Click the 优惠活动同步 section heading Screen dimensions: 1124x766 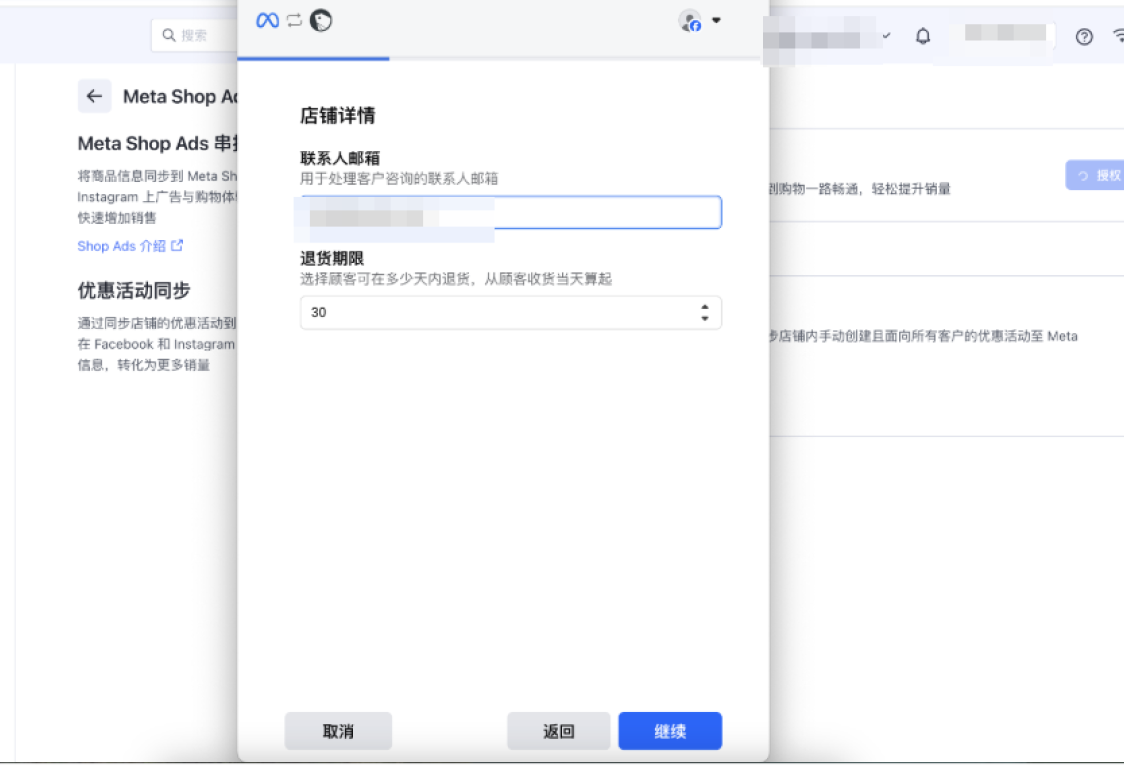(134, 290)
